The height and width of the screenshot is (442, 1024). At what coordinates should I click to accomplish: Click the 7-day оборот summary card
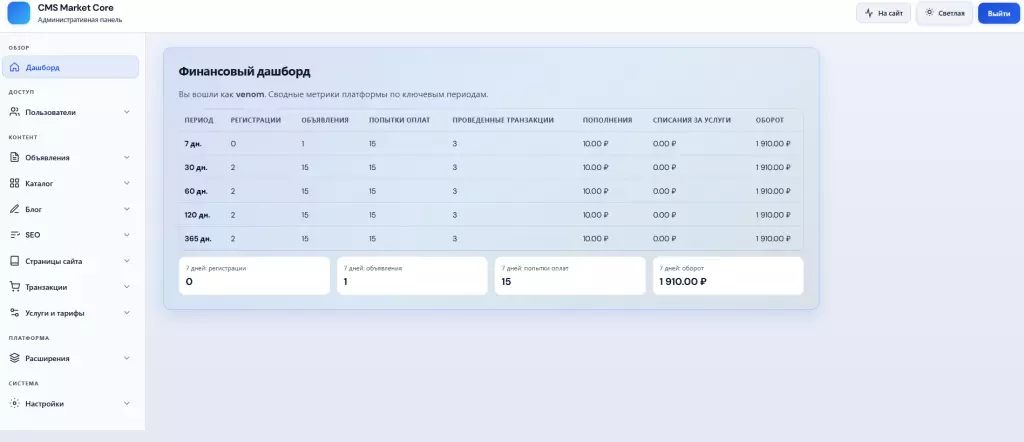728,276
